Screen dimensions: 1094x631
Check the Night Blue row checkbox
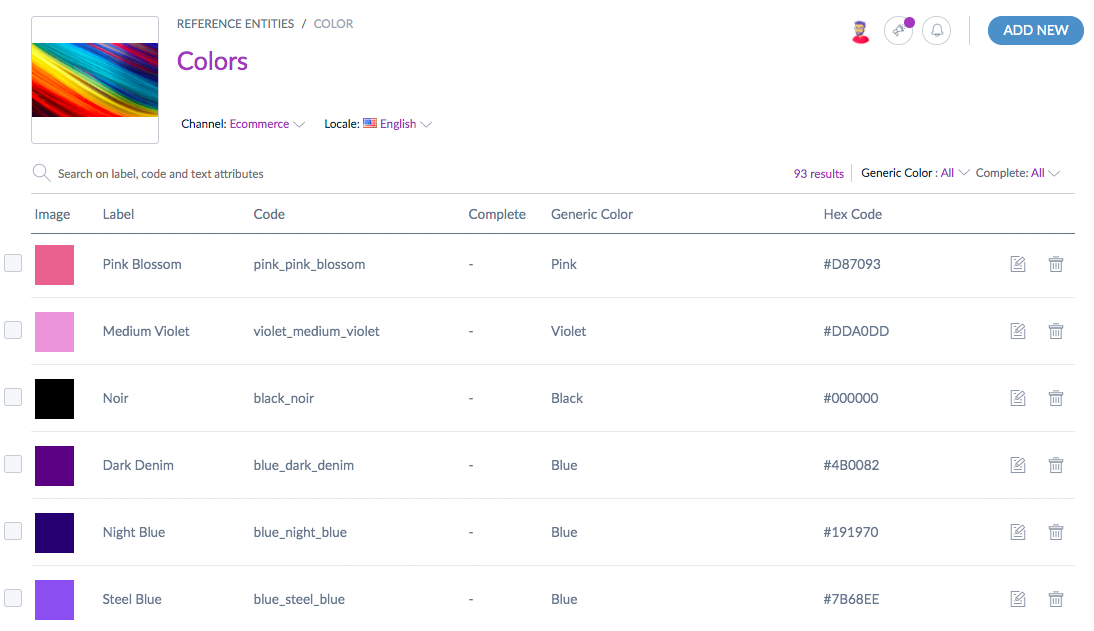13,531
